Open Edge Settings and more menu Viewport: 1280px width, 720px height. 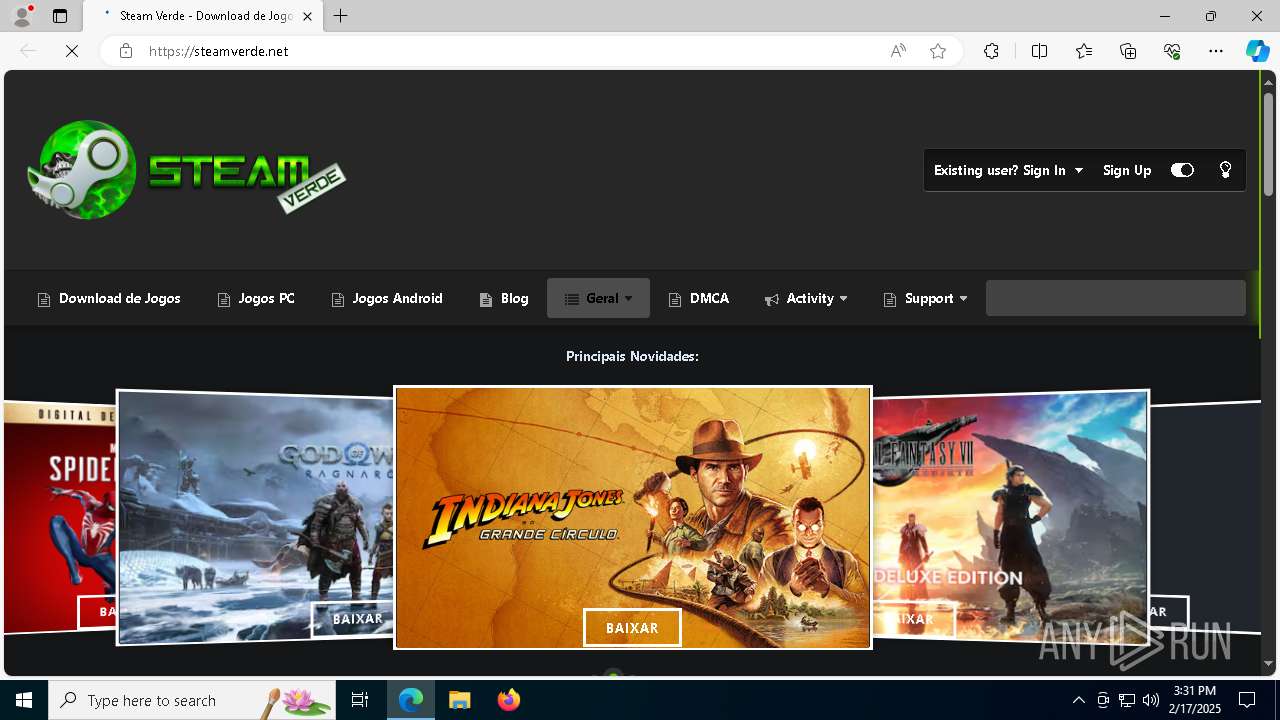tap(1216, 51)
